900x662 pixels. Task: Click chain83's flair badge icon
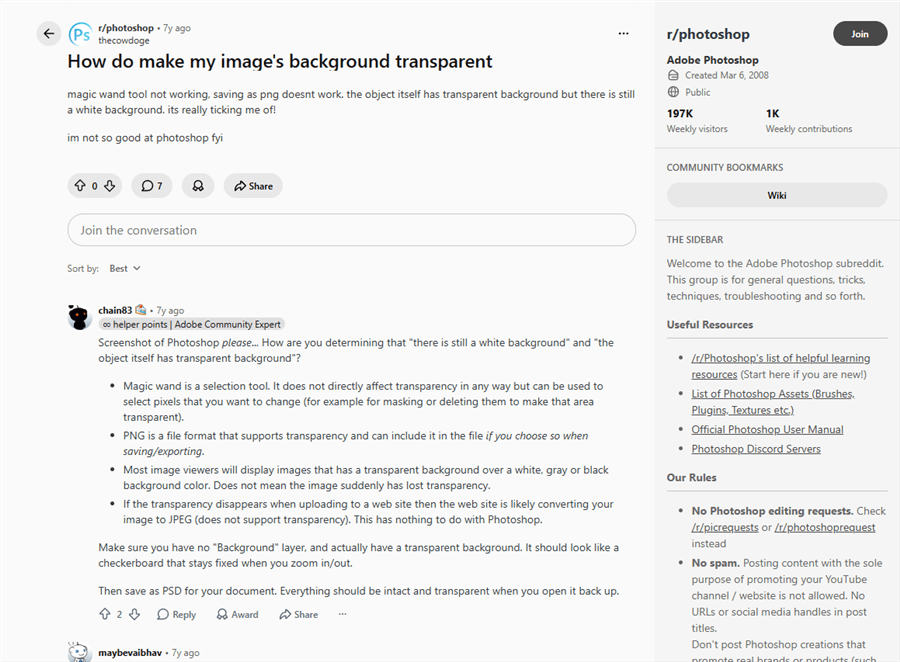tap(141, 310)
